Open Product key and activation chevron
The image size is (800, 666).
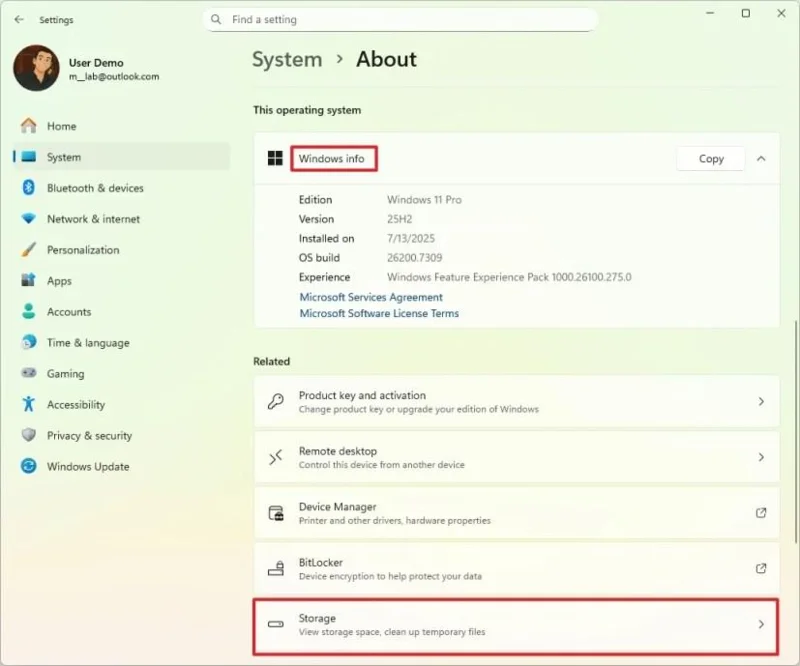(761, 402)
